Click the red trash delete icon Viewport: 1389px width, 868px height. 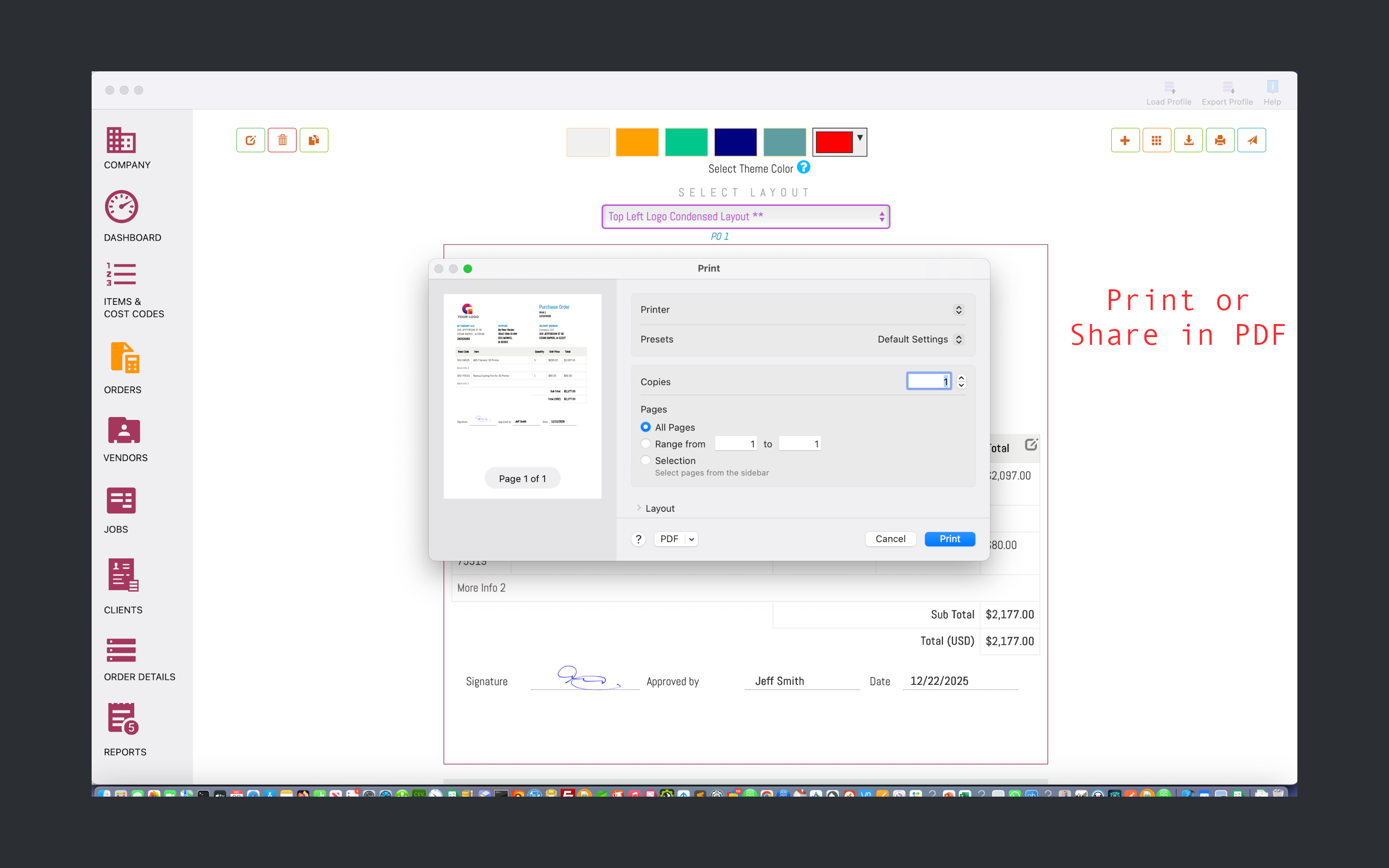pos(282,140)
